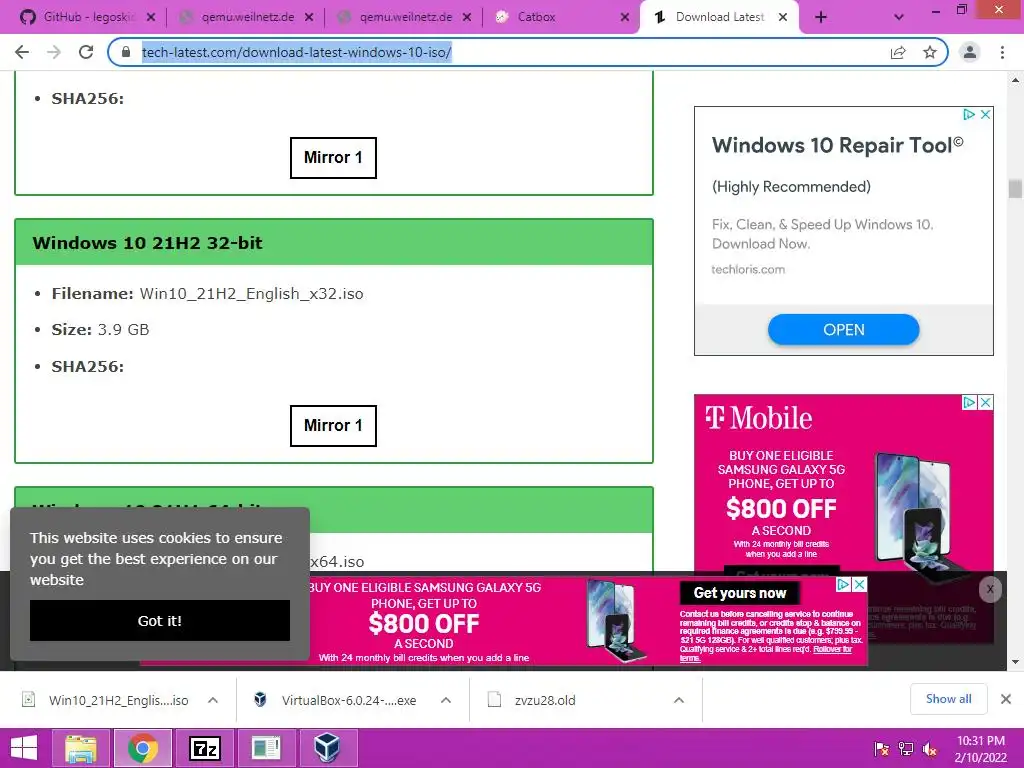Click Get yours now on banner ad
The image size is (1024, 768).
coord(740,593)
